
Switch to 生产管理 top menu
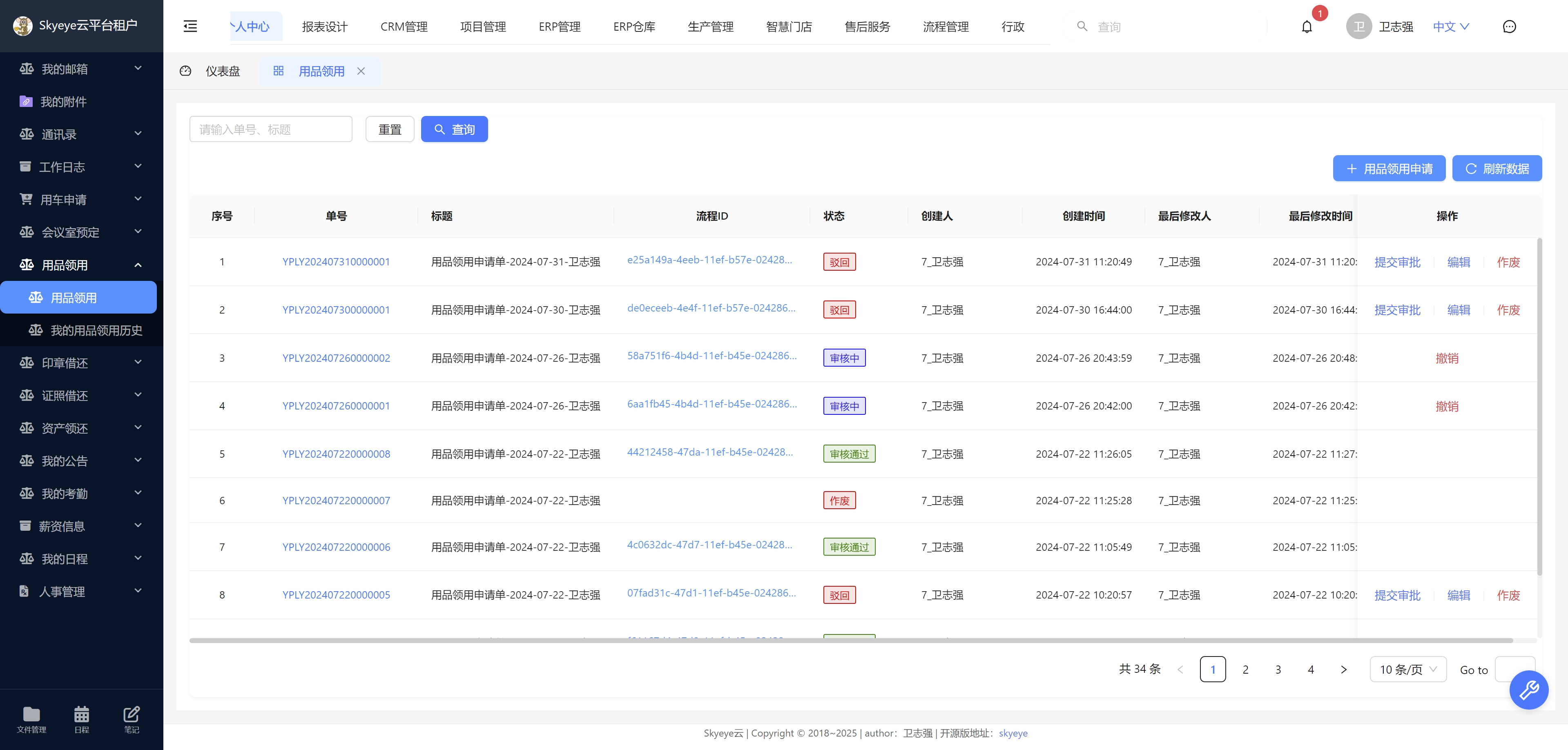pyautogui.click(x=710, y=27)
